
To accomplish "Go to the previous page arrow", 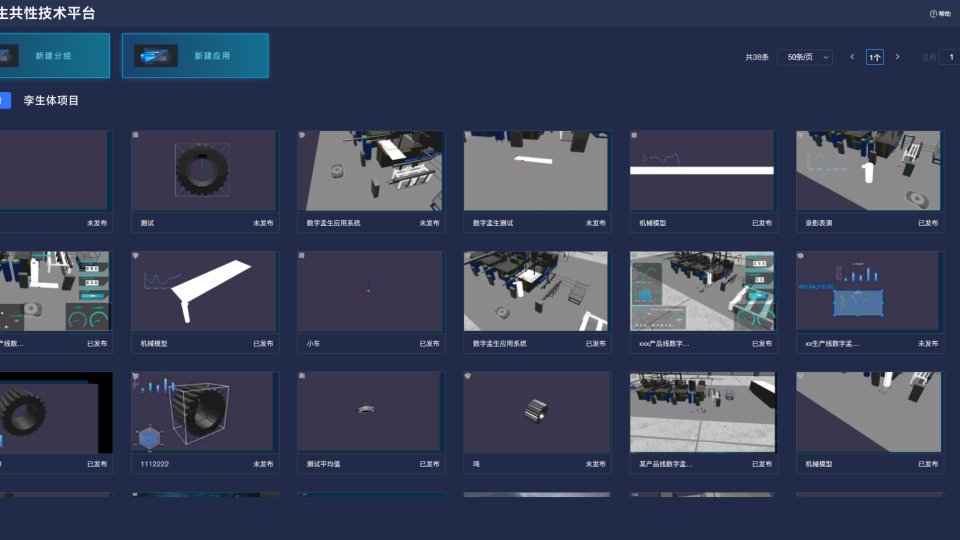I will (852, 57).
